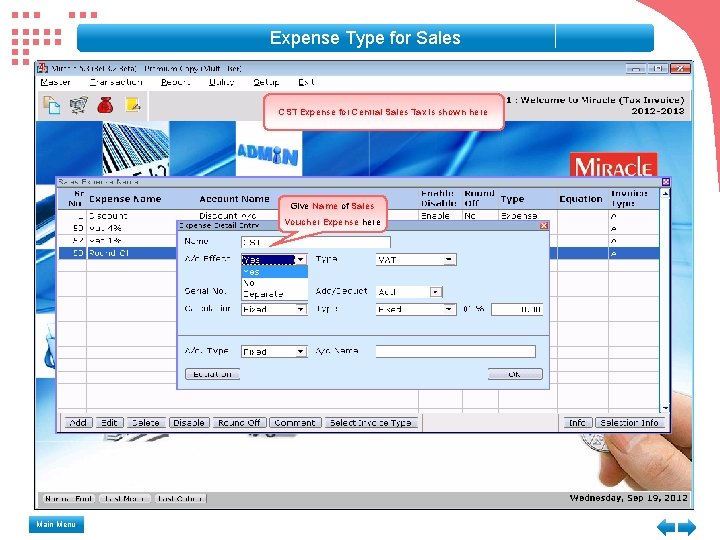The image size is (720, 540).
Task: Open the yellow note toolbar icon
Action: coord(133,105)
